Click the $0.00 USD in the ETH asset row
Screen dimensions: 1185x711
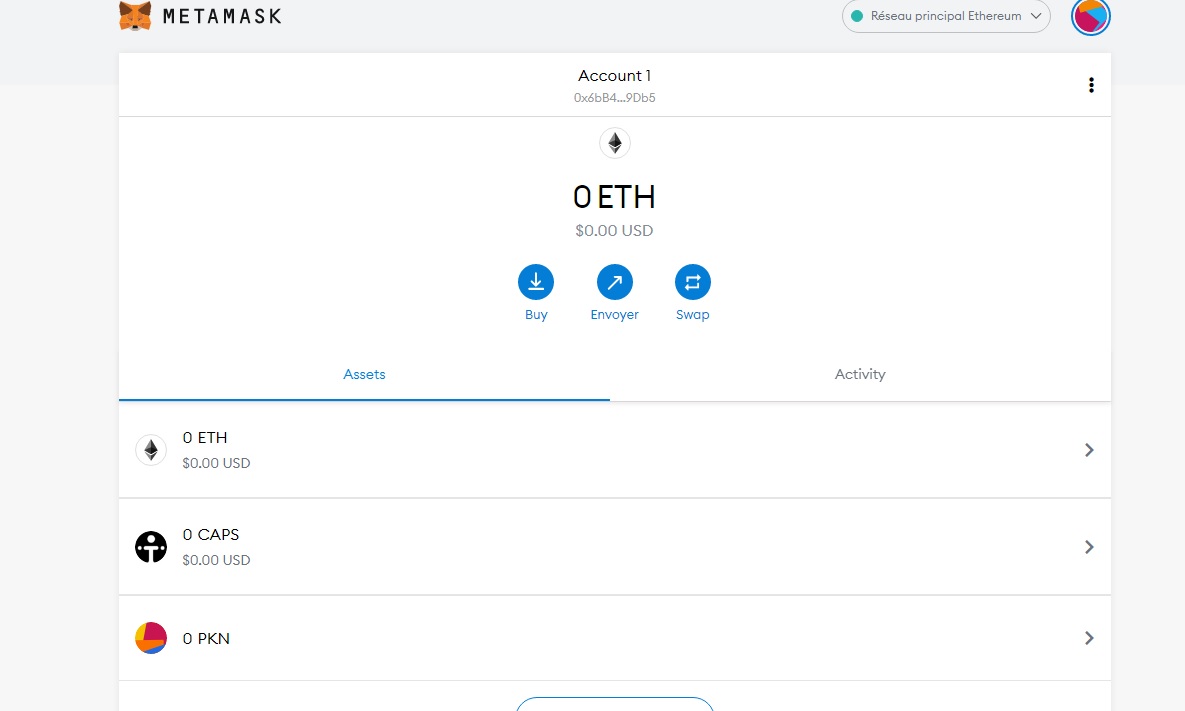pyautogui.click(x=216, y=463)
